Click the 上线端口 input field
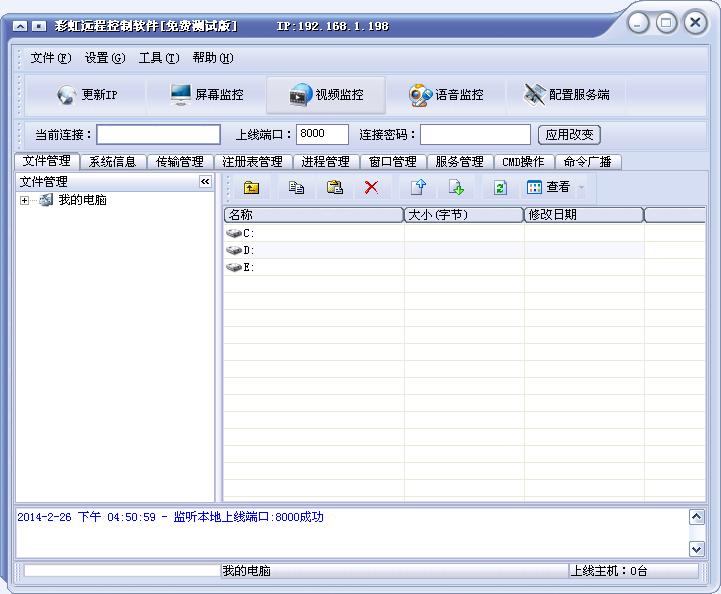 click(x=322, y=134)
